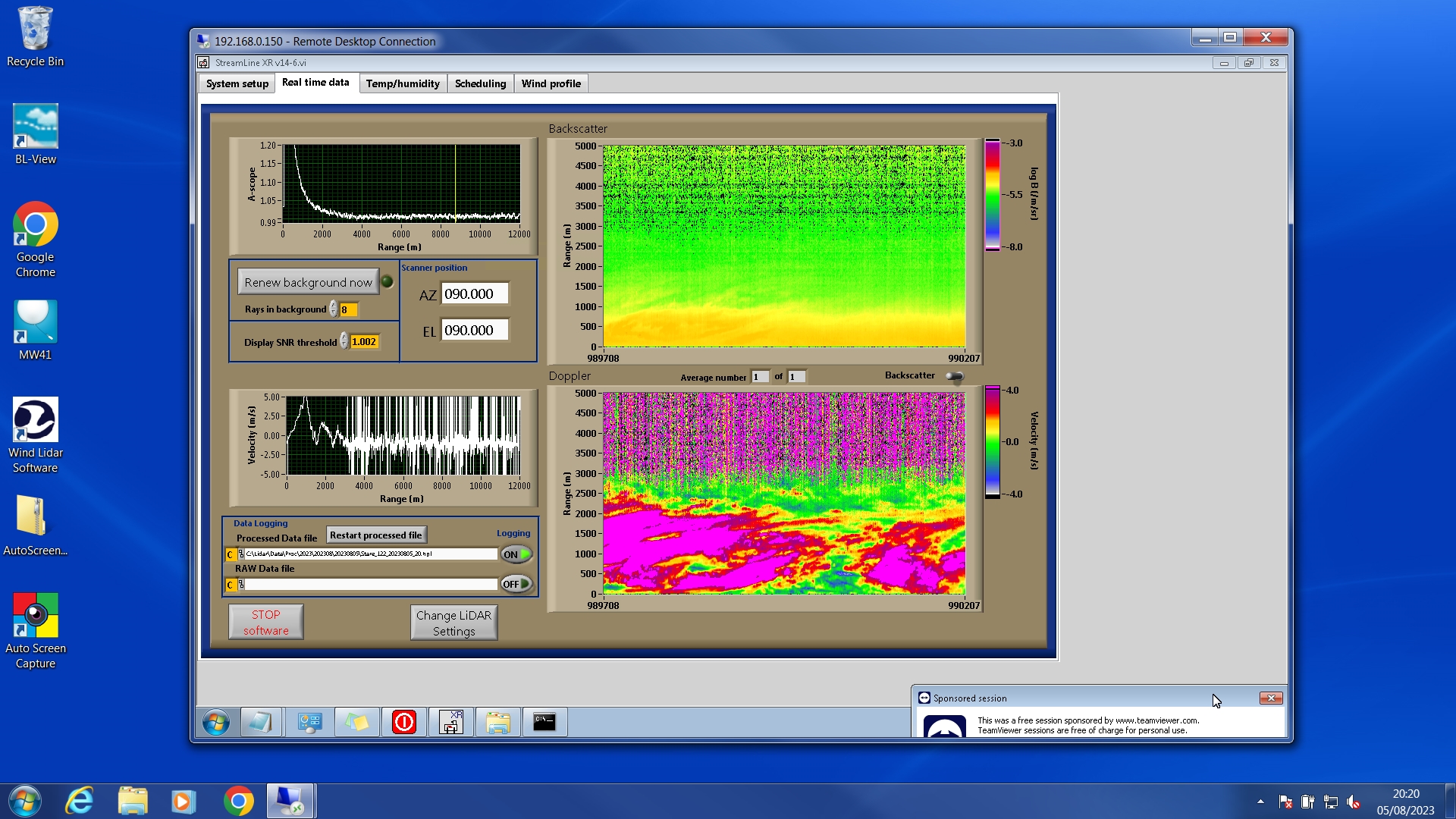This screenshot has width=1456, height=819.
Task: Open the command prompt on the remote taskbar
Action: pos(544,722)
